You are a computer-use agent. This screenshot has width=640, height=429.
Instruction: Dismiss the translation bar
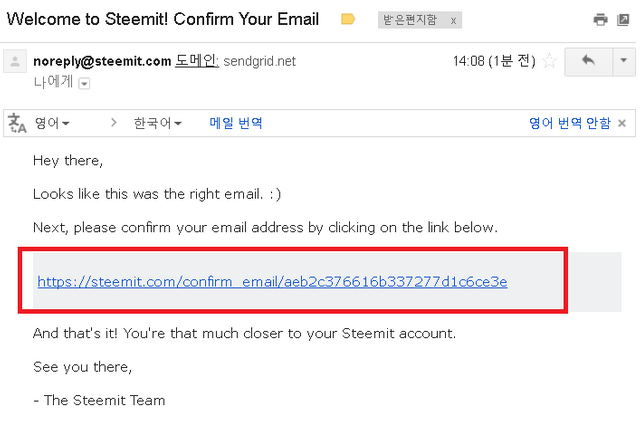click(622, 123)
